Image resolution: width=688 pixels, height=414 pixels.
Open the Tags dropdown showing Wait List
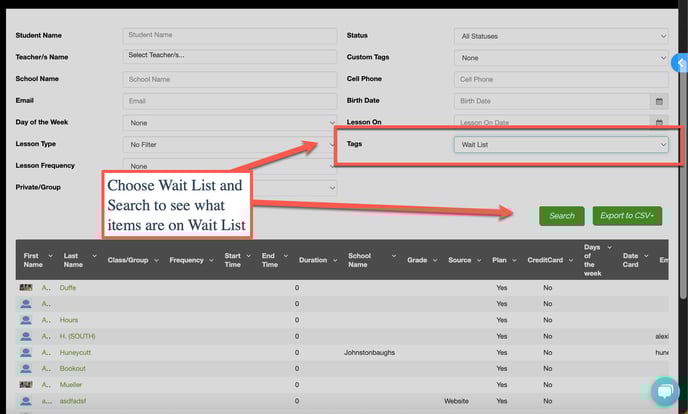point(560,145)
